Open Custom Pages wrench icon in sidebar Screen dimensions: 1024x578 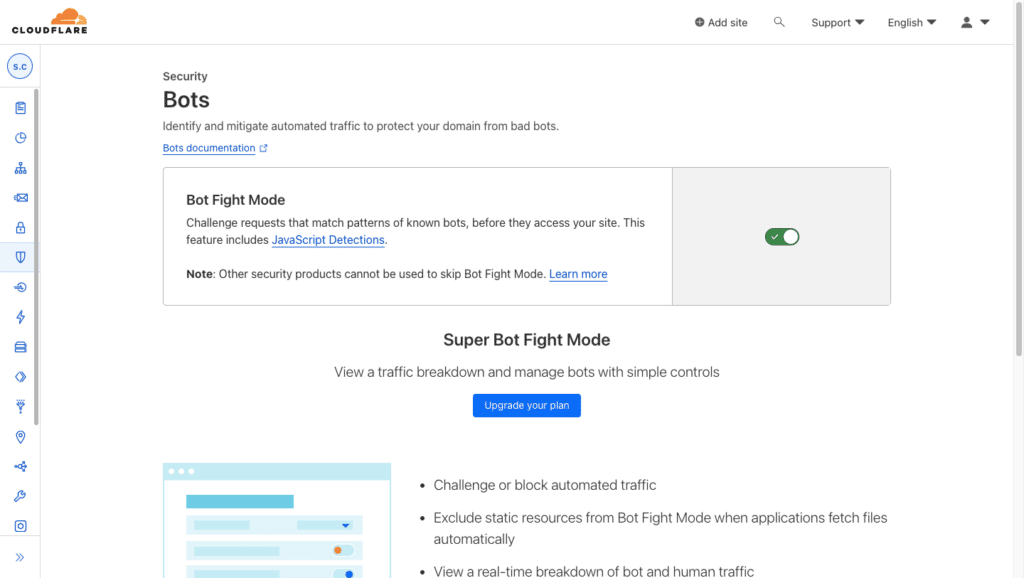click(x=20, y=496)
